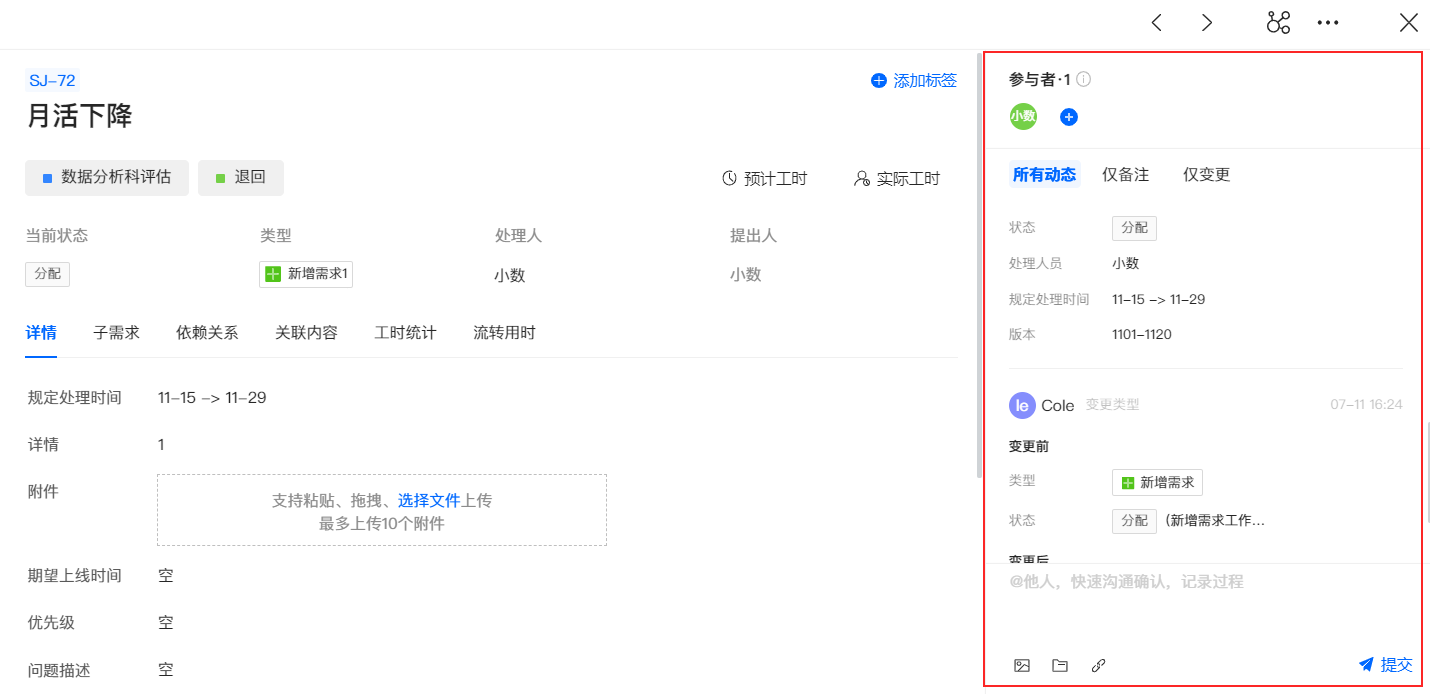Change the 小数 handler field
The width and height of the screenshot is (1430, 694).
pos(510,275)
